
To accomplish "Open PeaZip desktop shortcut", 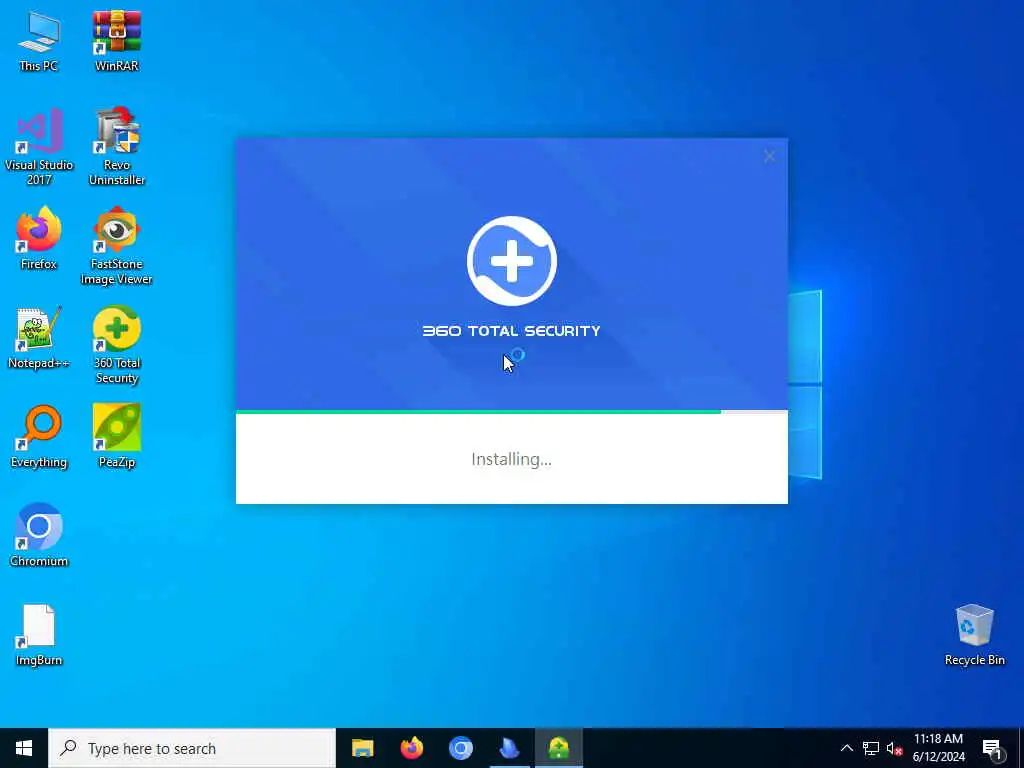I will coord(117,437).
